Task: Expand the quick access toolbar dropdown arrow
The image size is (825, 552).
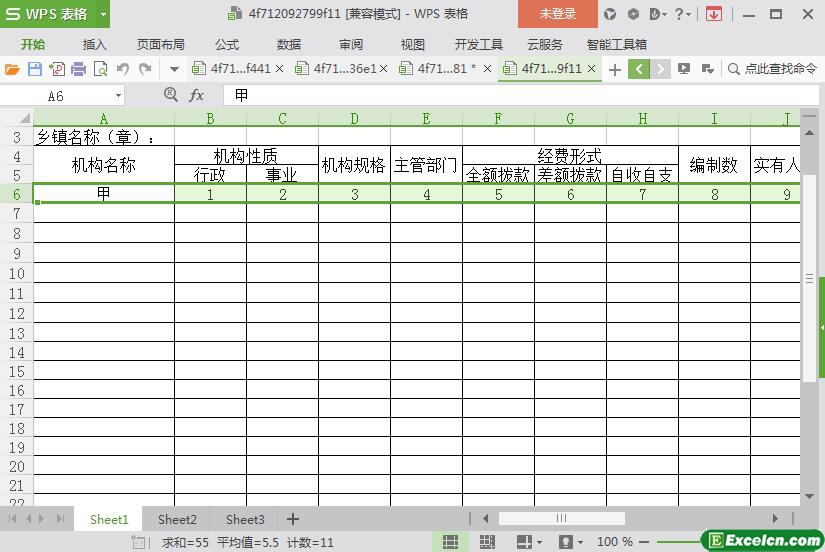Action: (x=174, y=69)
